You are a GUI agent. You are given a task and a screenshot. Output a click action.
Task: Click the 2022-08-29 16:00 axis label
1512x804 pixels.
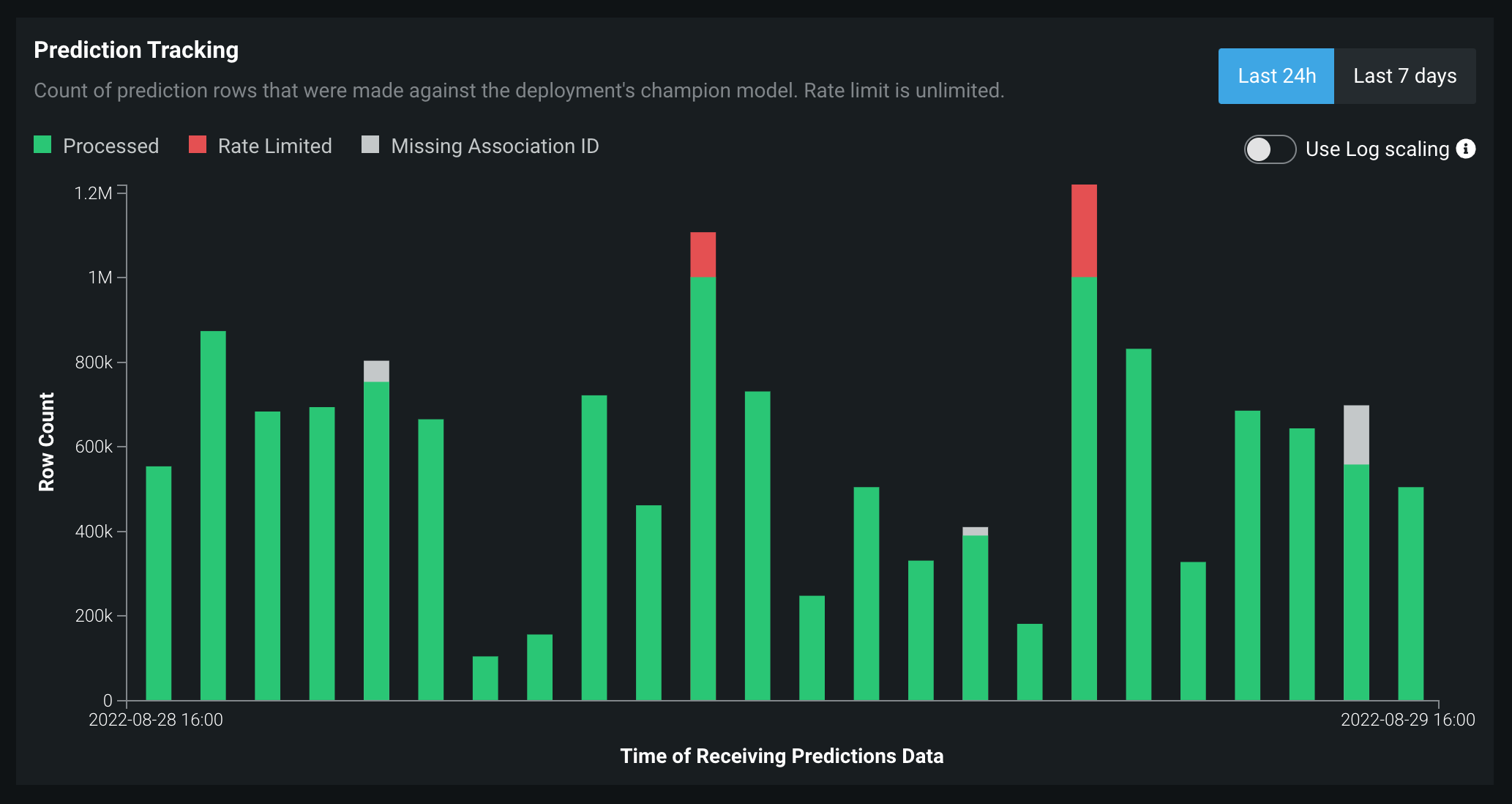click(1407, 720)
